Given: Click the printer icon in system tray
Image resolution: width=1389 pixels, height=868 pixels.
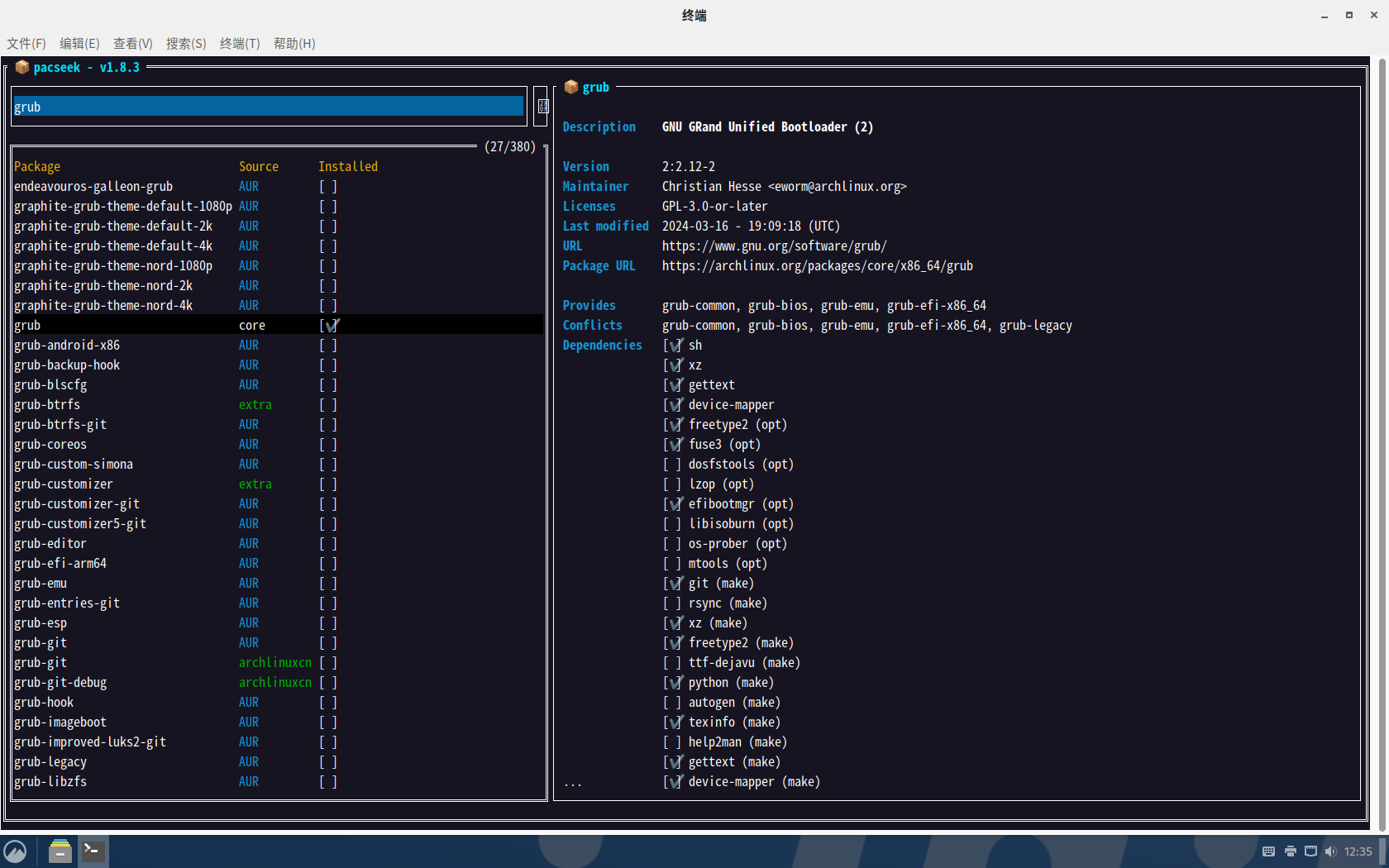Looking at the screenshot, I should click(1290, 851).
